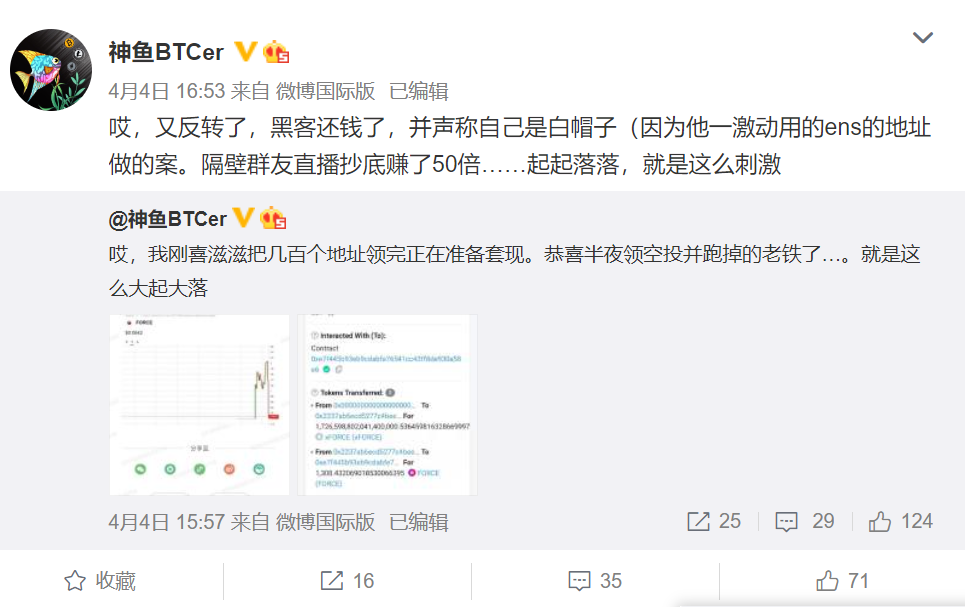Image resolution: width=965 pixels, height=607 pixels.
Task: Repost the main post with 16 reposts
Action: click(x=348, y=581)
